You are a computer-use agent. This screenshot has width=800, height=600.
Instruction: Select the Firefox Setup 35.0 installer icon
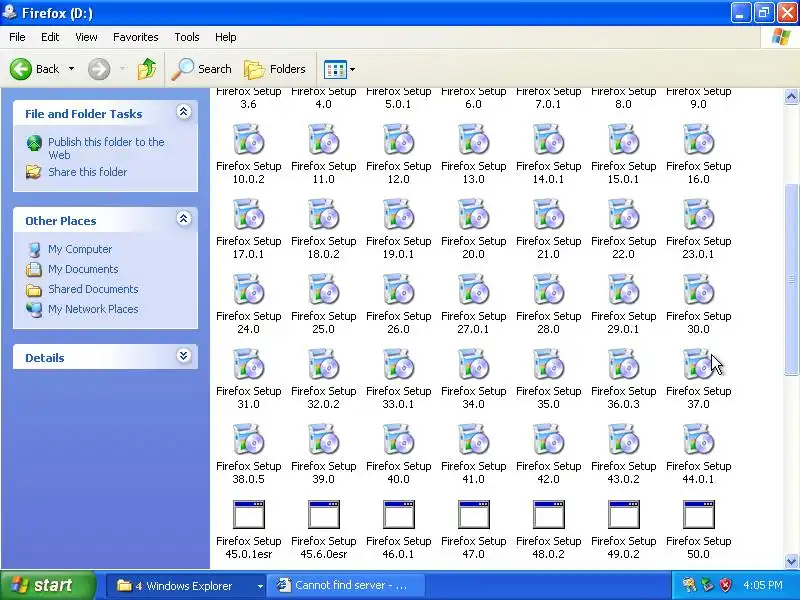click(x=548, y=364)
